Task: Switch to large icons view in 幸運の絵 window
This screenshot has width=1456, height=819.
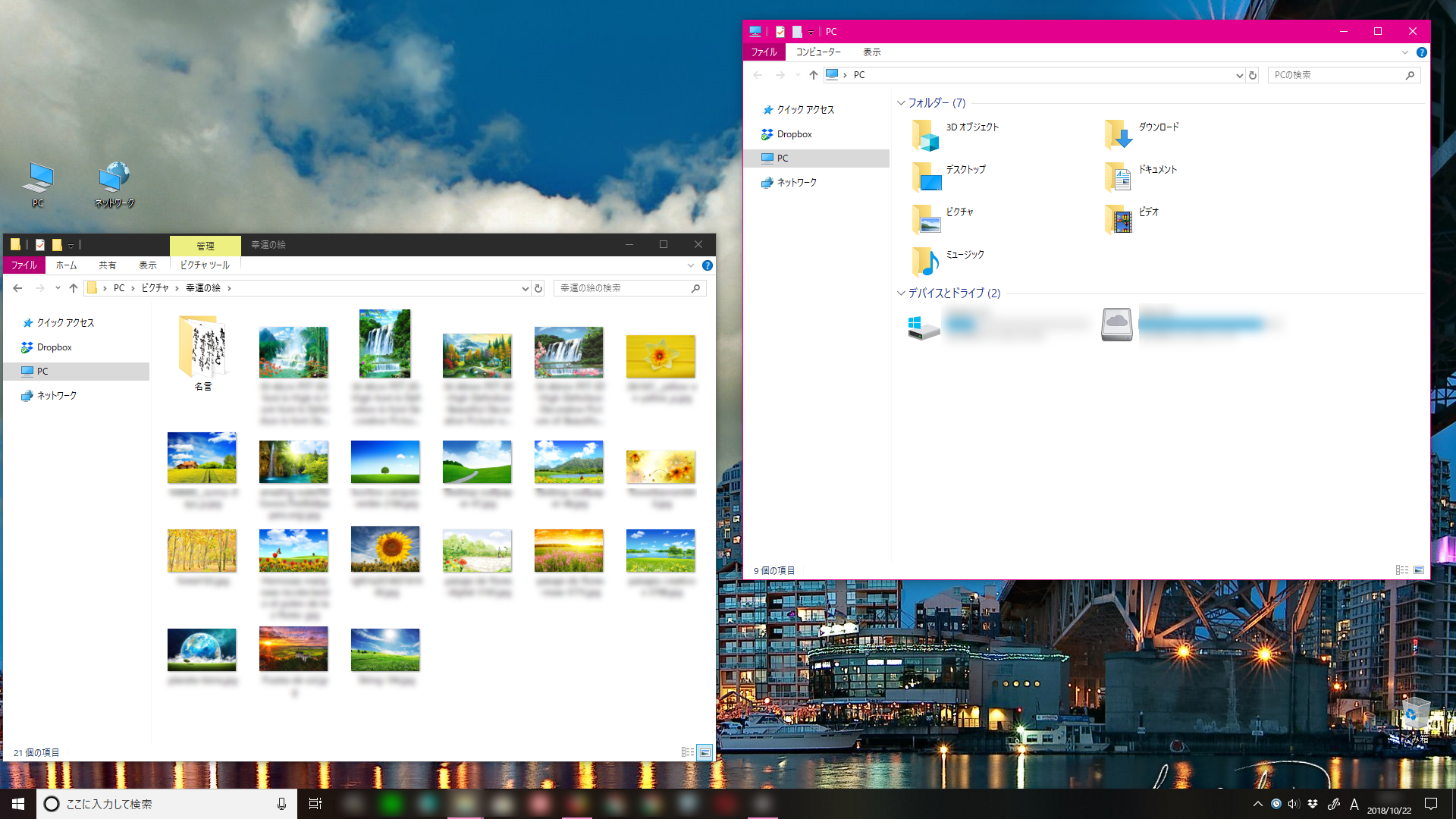Action: pyautogui.click(x=705, y=752)
